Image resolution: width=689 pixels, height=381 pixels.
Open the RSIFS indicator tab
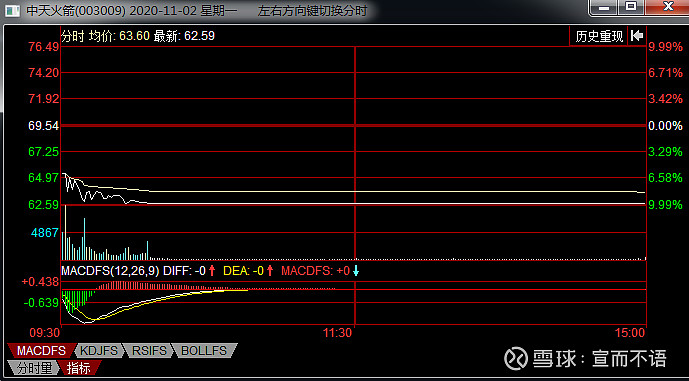click(x=149, y=351)
